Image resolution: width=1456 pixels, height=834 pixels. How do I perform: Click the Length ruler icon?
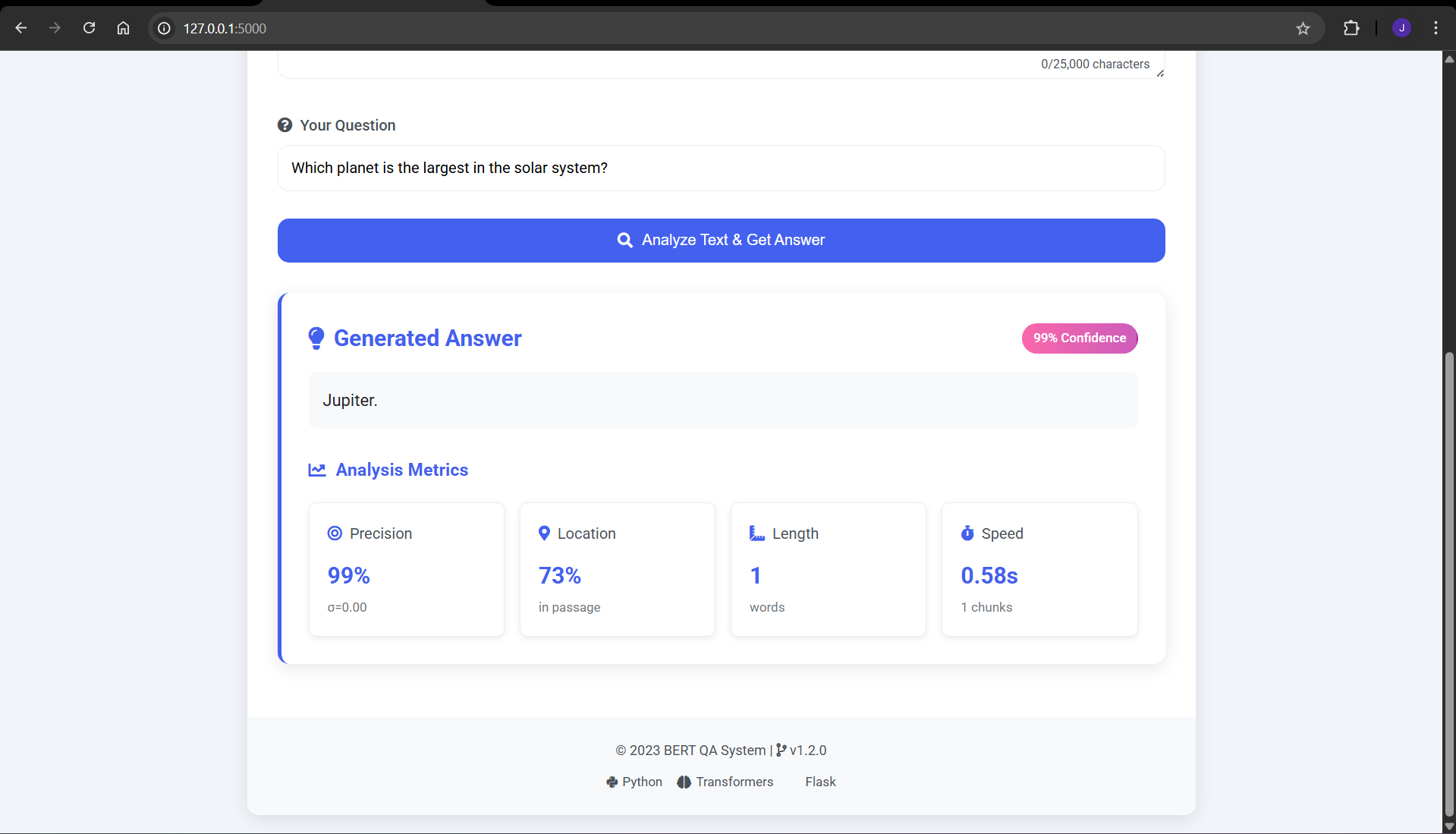pyautogui.click(x=756, y=533)
